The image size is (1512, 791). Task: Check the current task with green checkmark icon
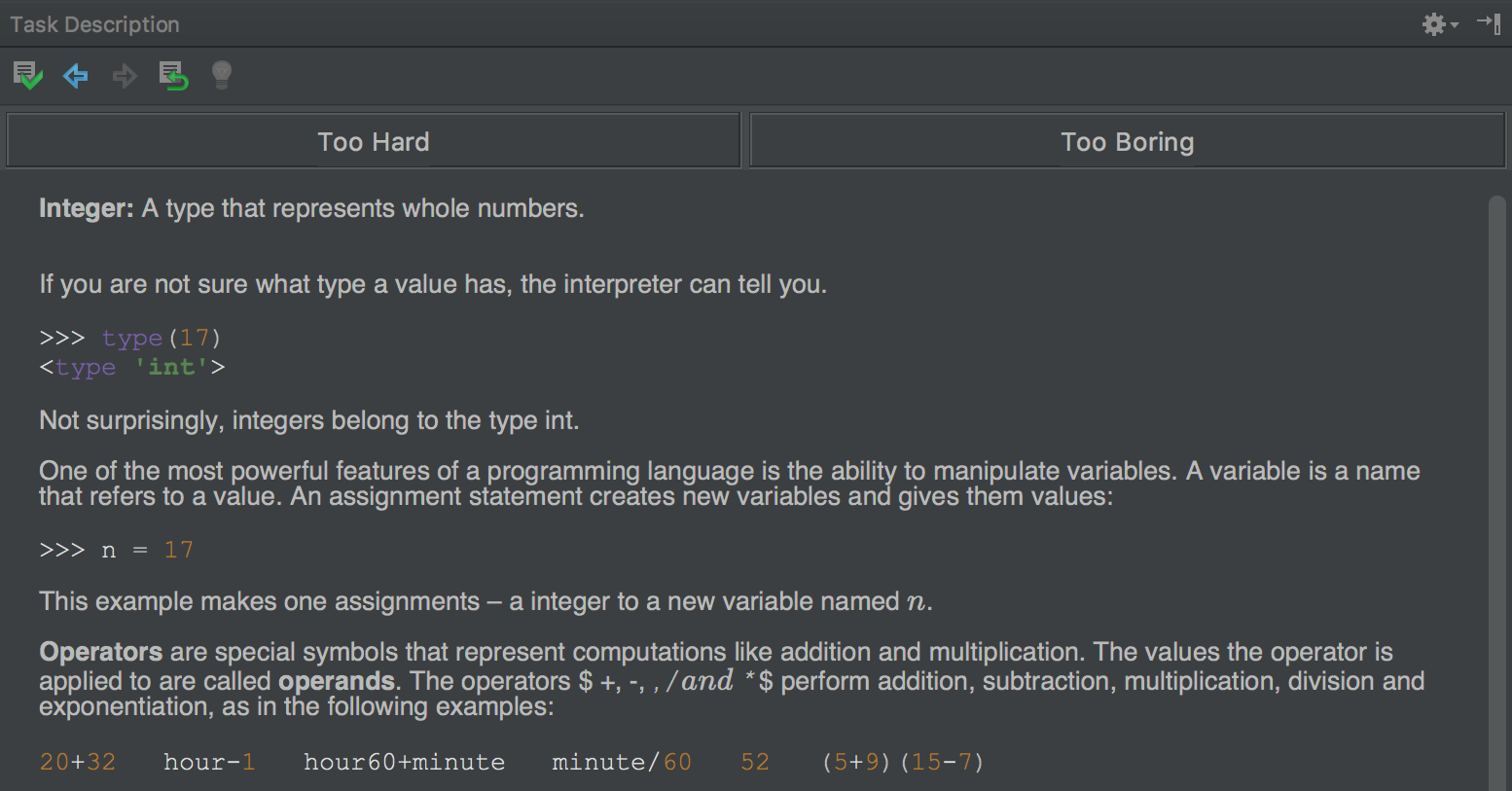(x=27, y=75)
